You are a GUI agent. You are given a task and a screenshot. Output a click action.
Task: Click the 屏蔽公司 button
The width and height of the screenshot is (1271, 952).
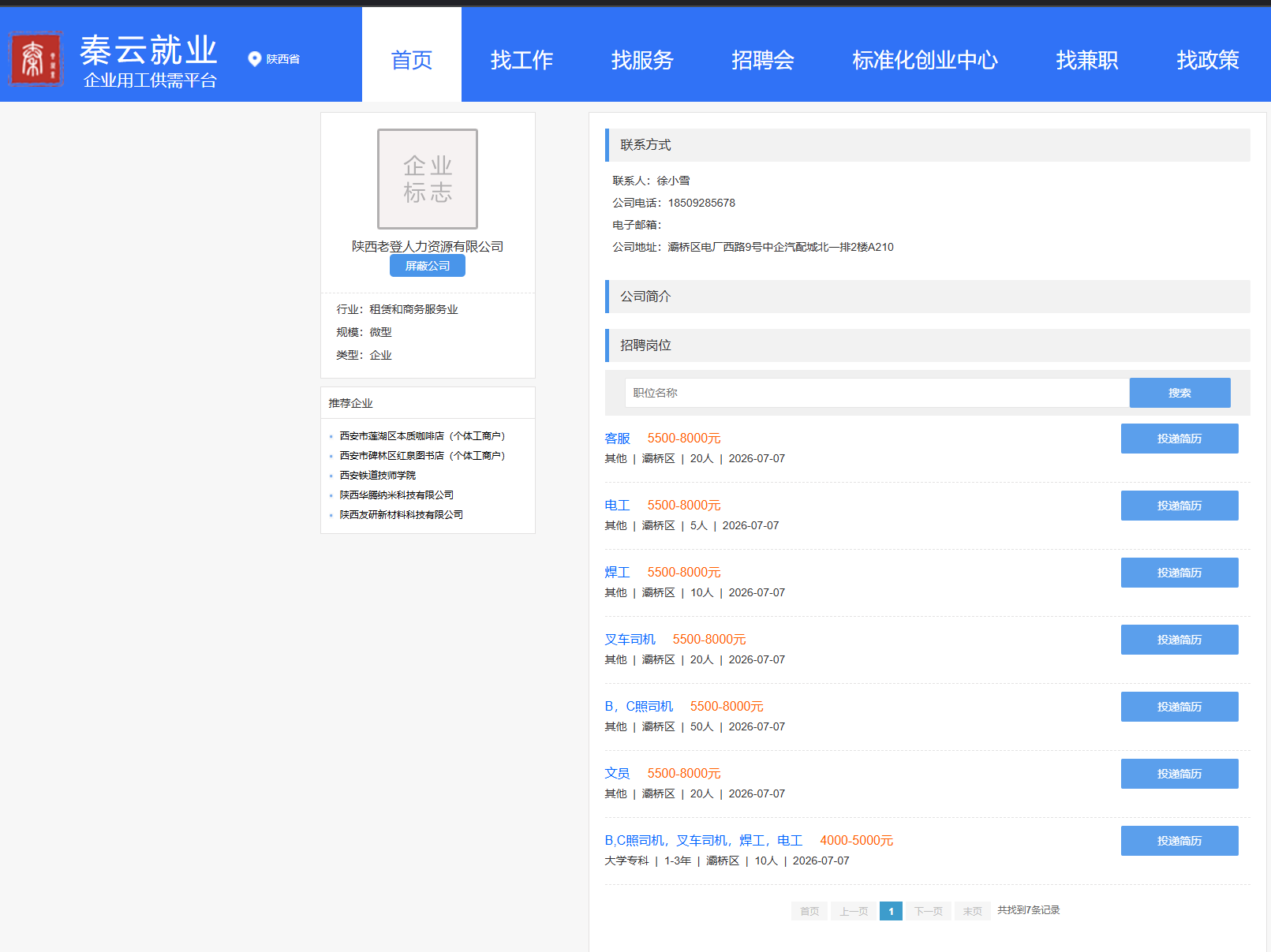point(428,266)
